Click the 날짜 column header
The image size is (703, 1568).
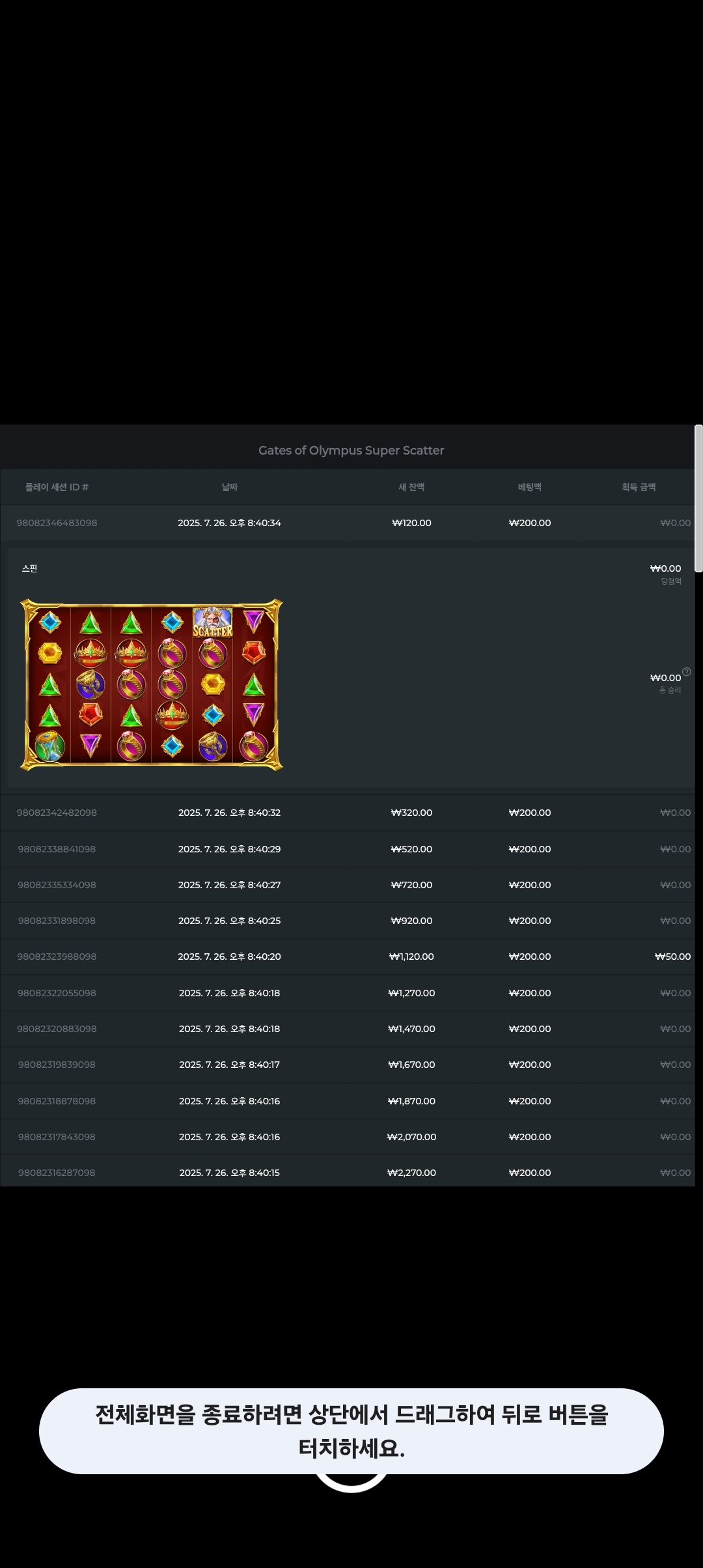pos(230,487)
